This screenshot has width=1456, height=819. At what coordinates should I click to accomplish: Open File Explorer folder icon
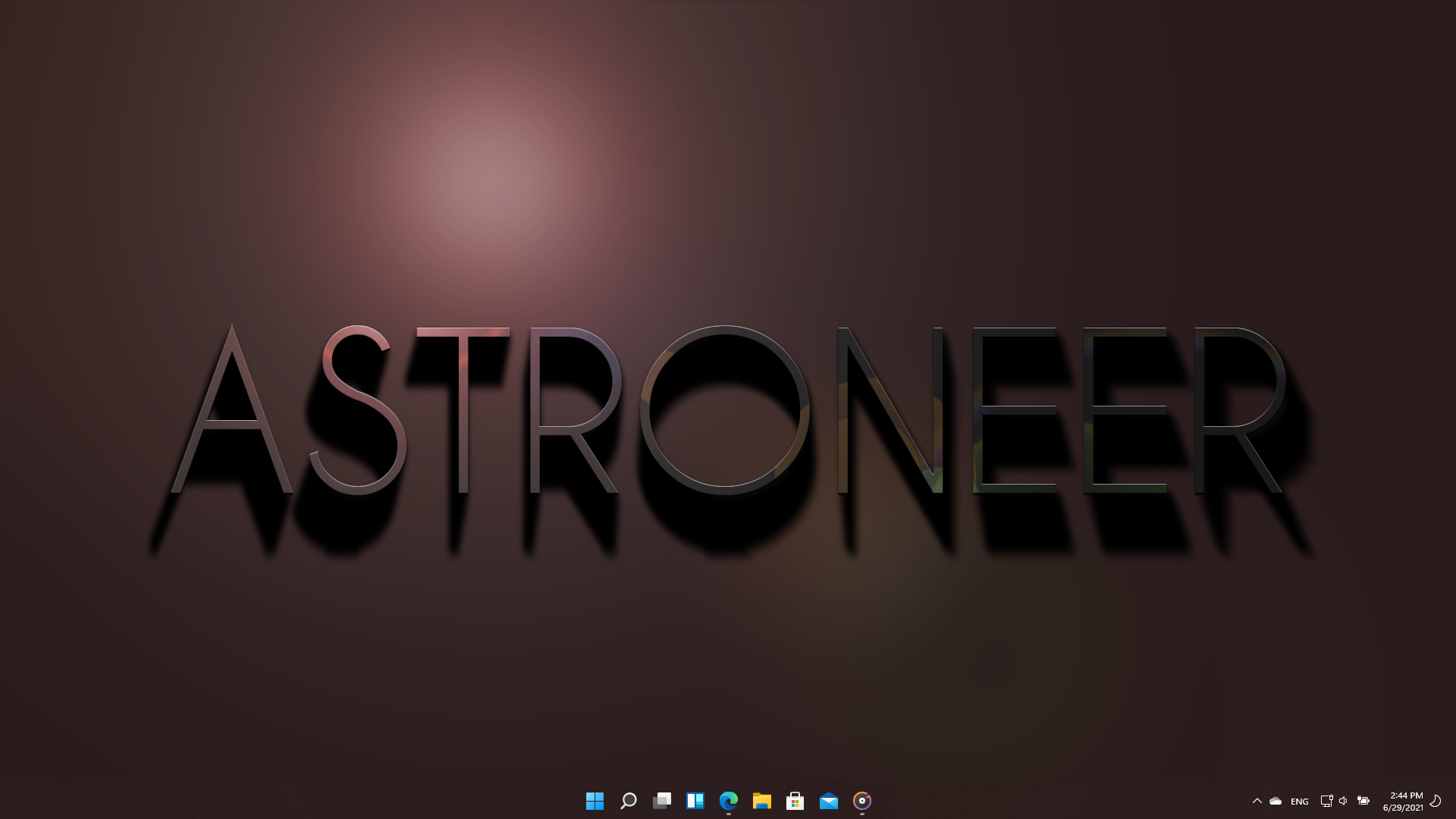pos(761,801)
